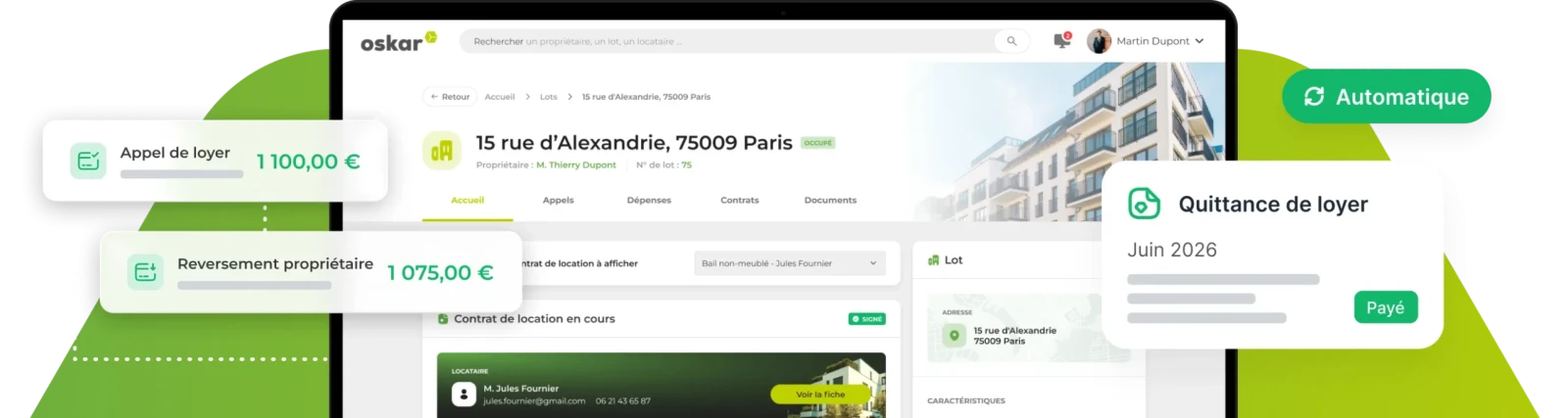Screen dimensions: 1568x418
Task: Click the lot number 75
Action: coord(687,165)
